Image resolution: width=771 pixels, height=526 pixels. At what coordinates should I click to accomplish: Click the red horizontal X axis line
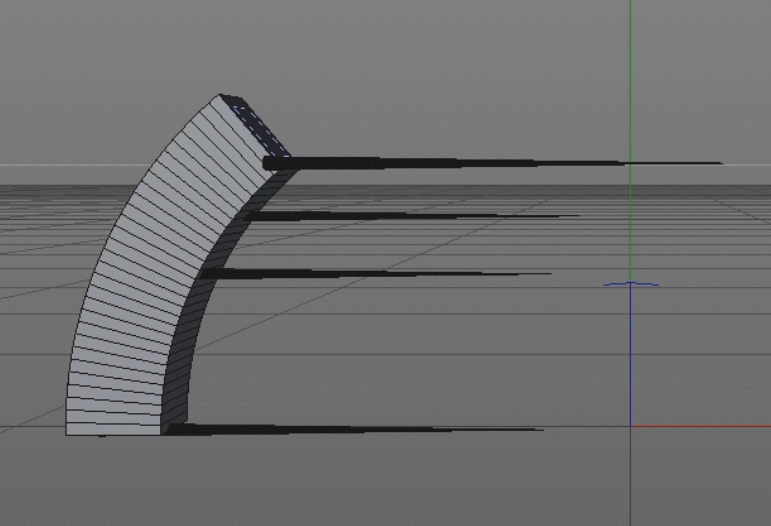701,426
